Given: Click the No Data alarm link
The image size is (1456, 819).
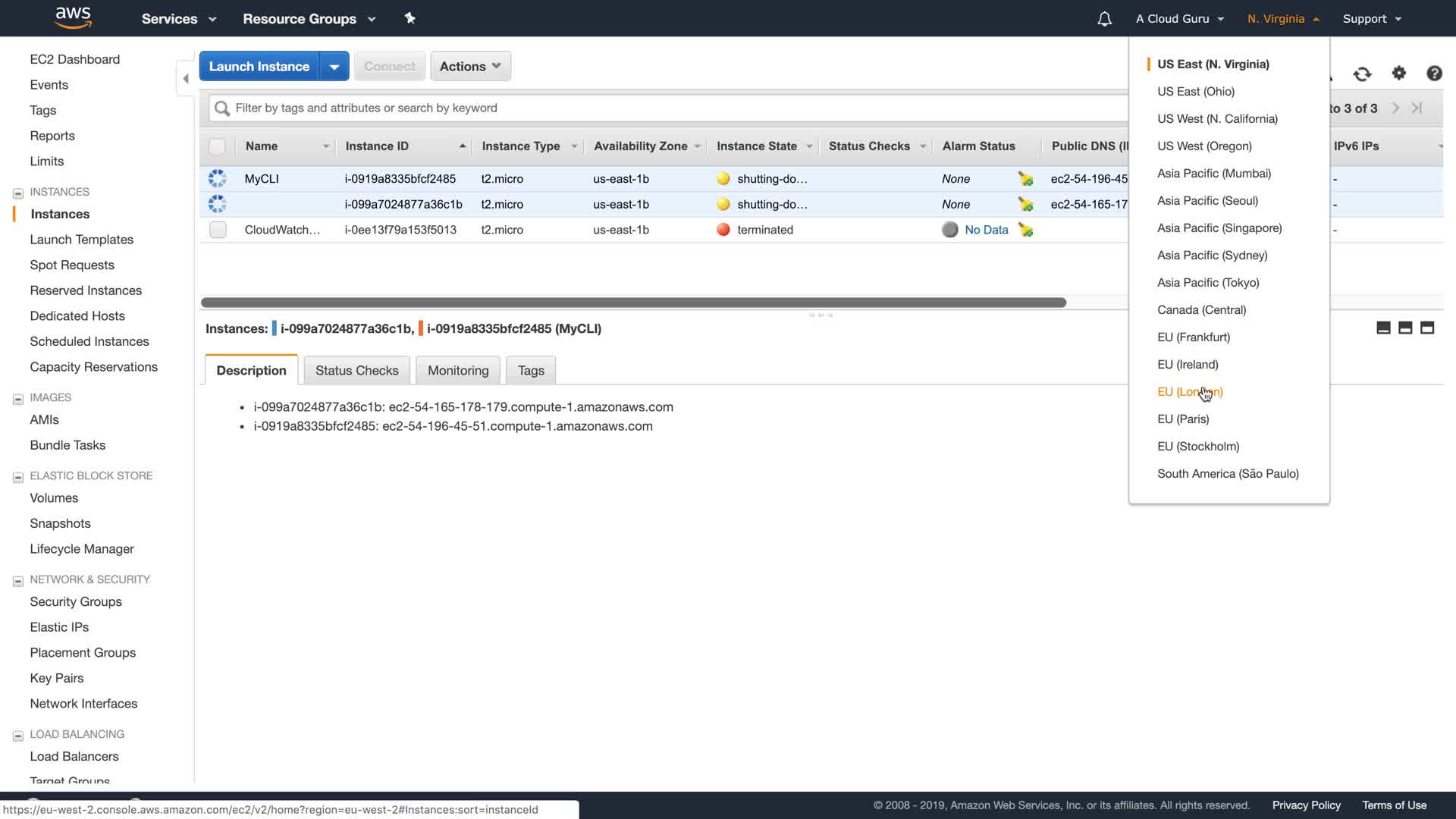Looking at the screenshot, I should (986, 230).
